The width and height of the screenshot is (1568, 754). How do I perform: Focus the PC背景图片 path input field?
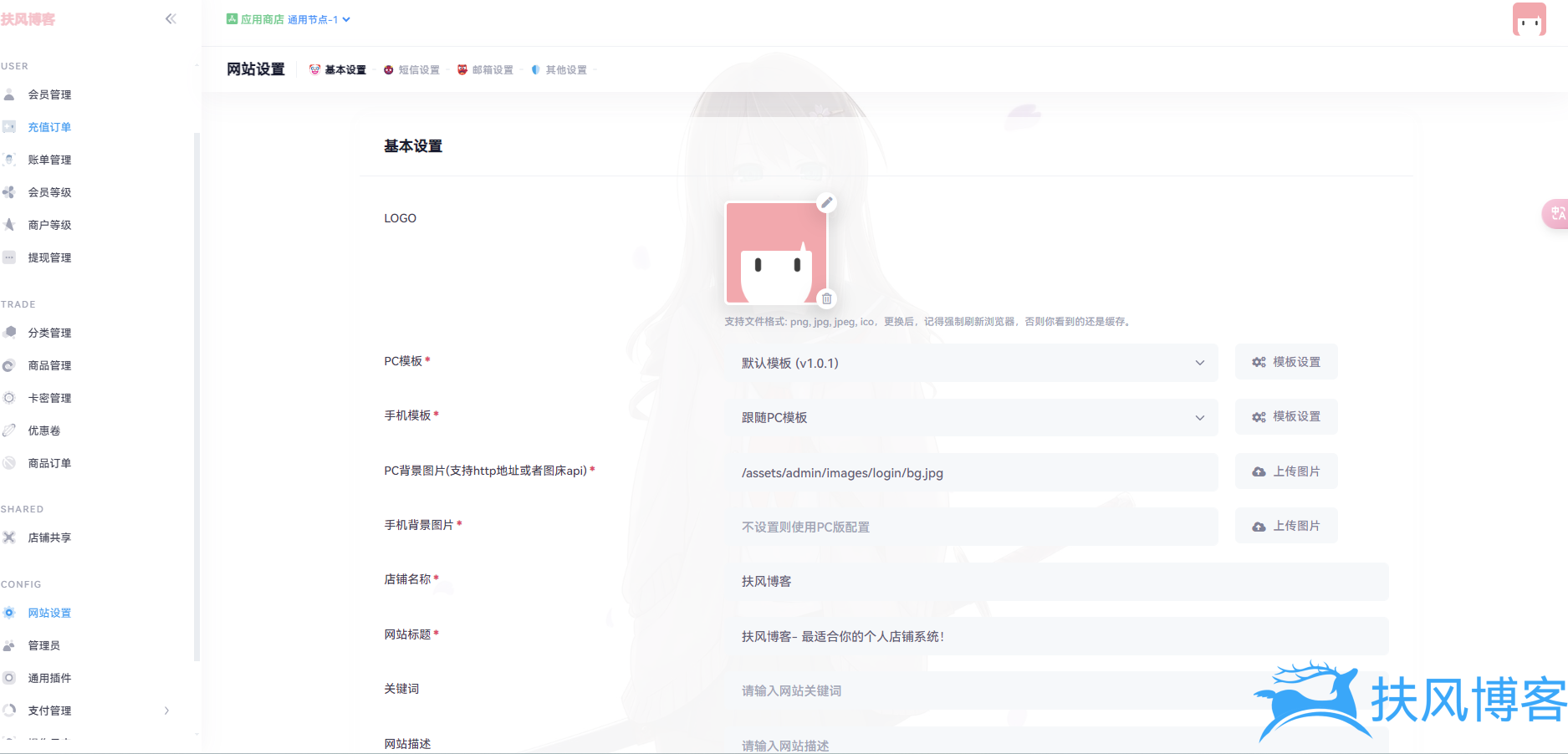tap(971, 472)
